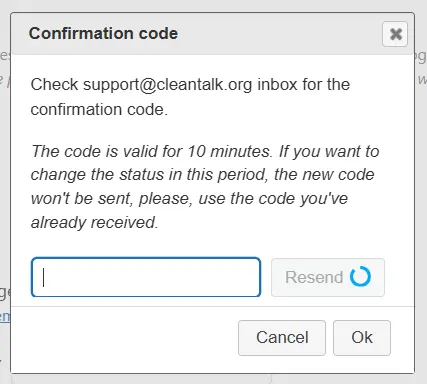Confirm the code with Ok
This screenshot has width=427, height=384.
[x=362, y=338]
